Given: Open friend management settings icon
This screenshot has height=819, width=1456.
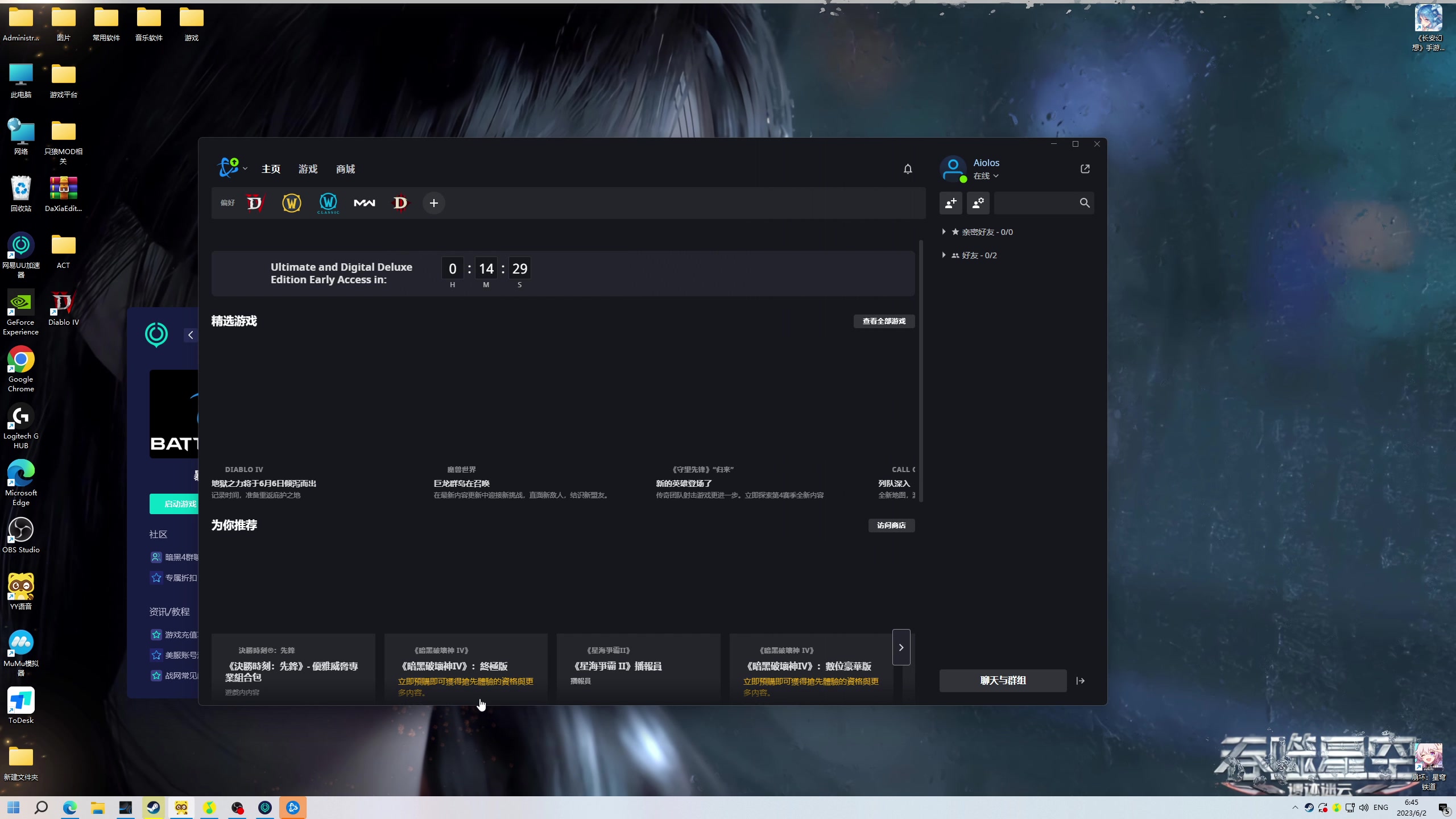Looking at the screenshot, I should [978, 203].
